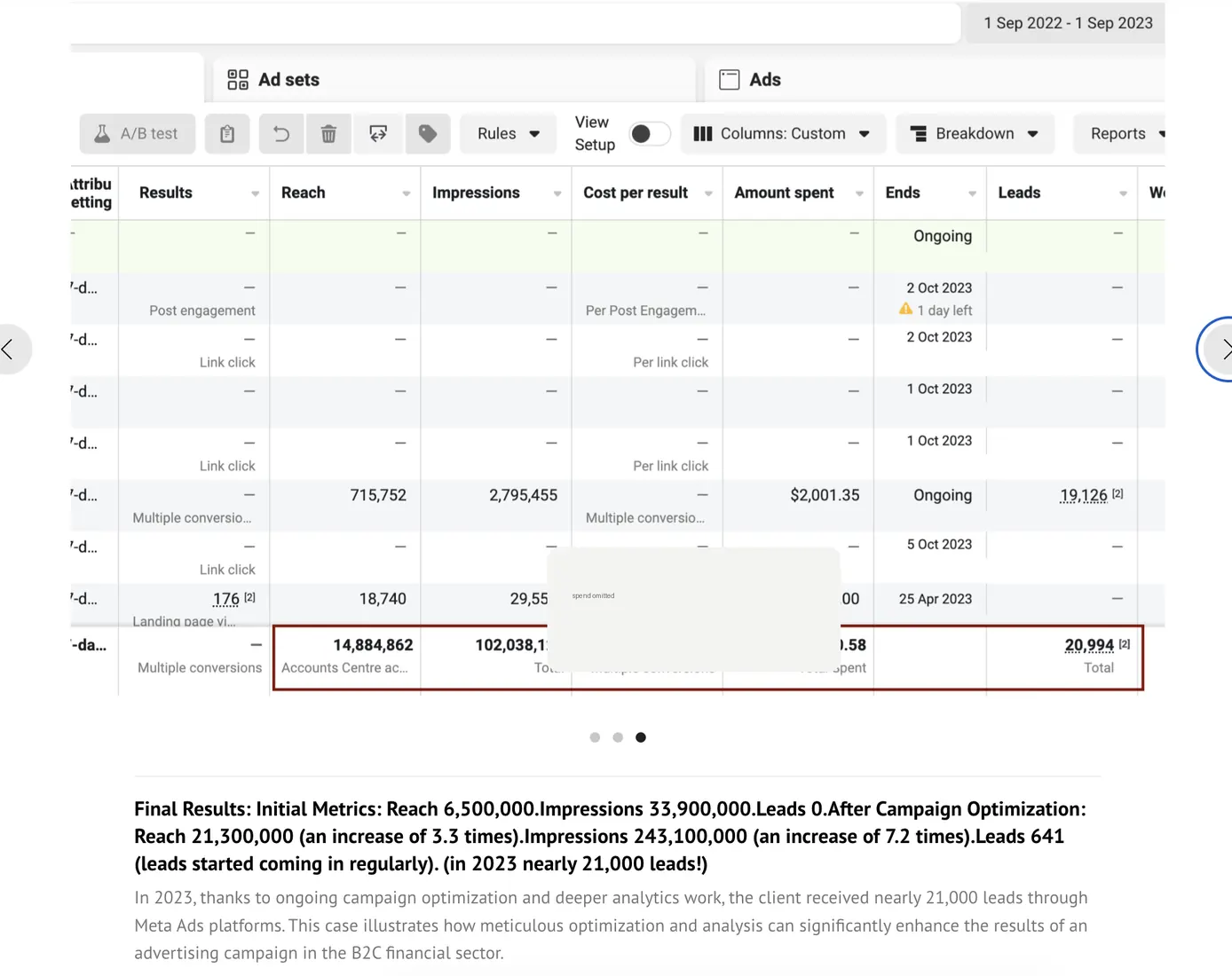Screen dimensions: 1232x976
Task: Expand the Results column header arrow
Action: pyautogui.click(x=256, y=193)
